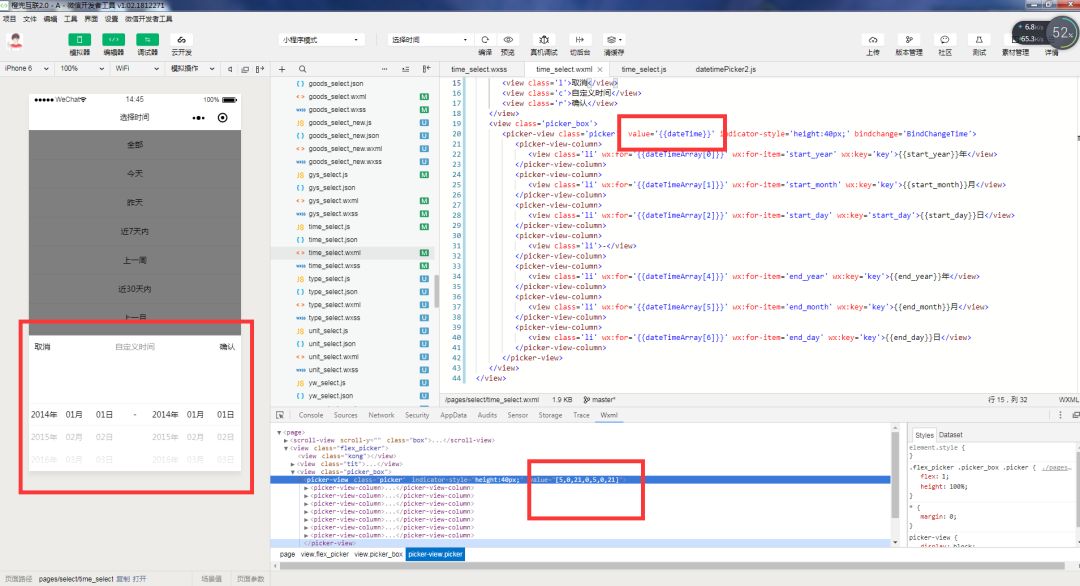This screenshot has height=586, width=1080.
Task: Toggle simulator sound mute icon
Action: (230, 70)
